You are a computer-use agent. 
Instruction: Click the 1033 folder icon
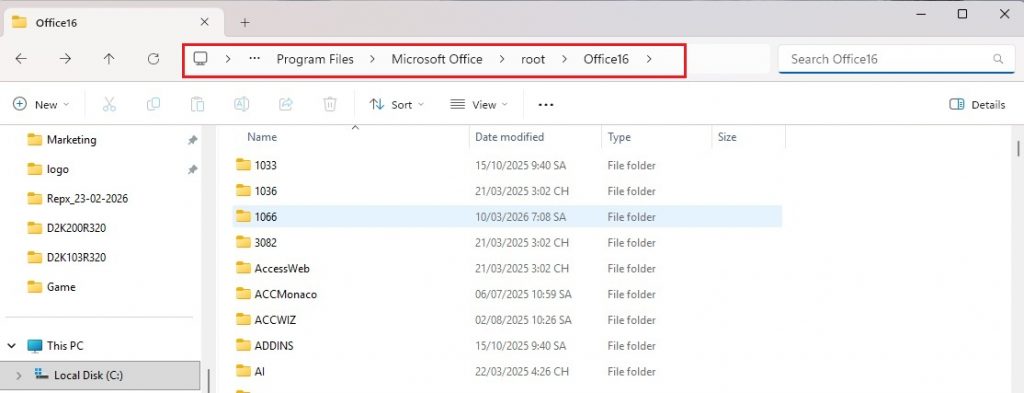pos(243,165)
